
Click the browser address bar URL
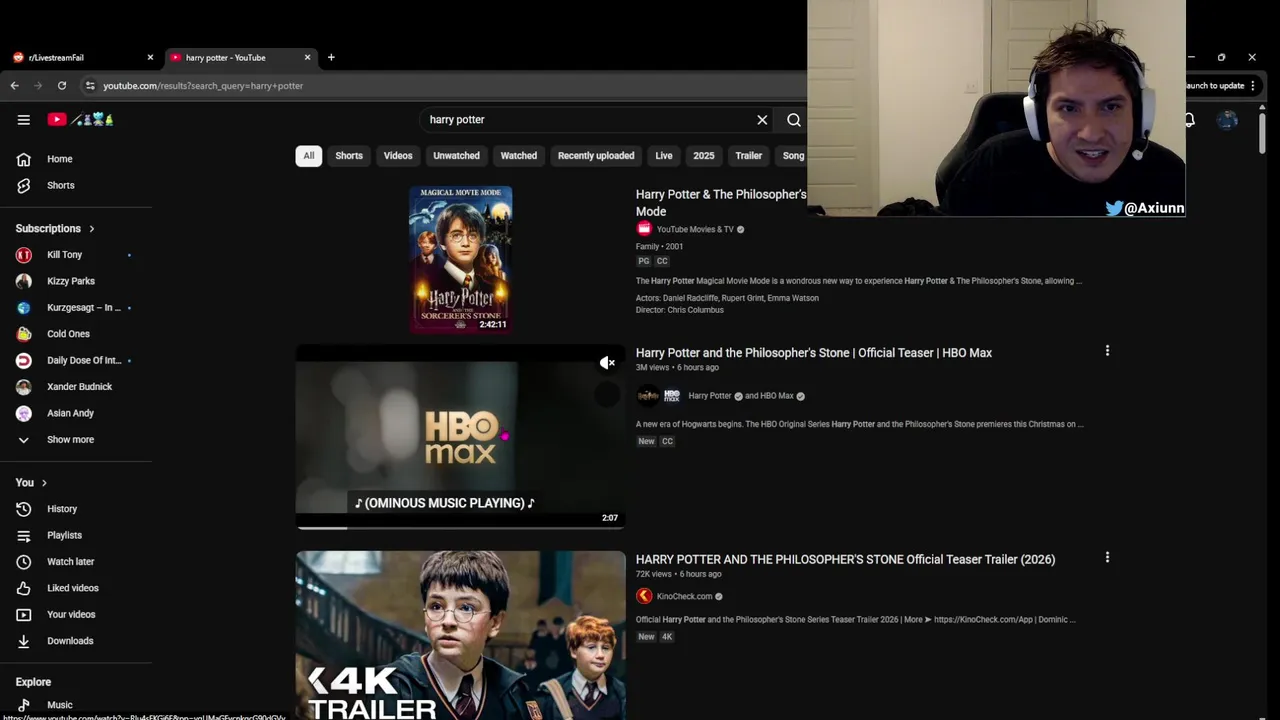point(203,86)
